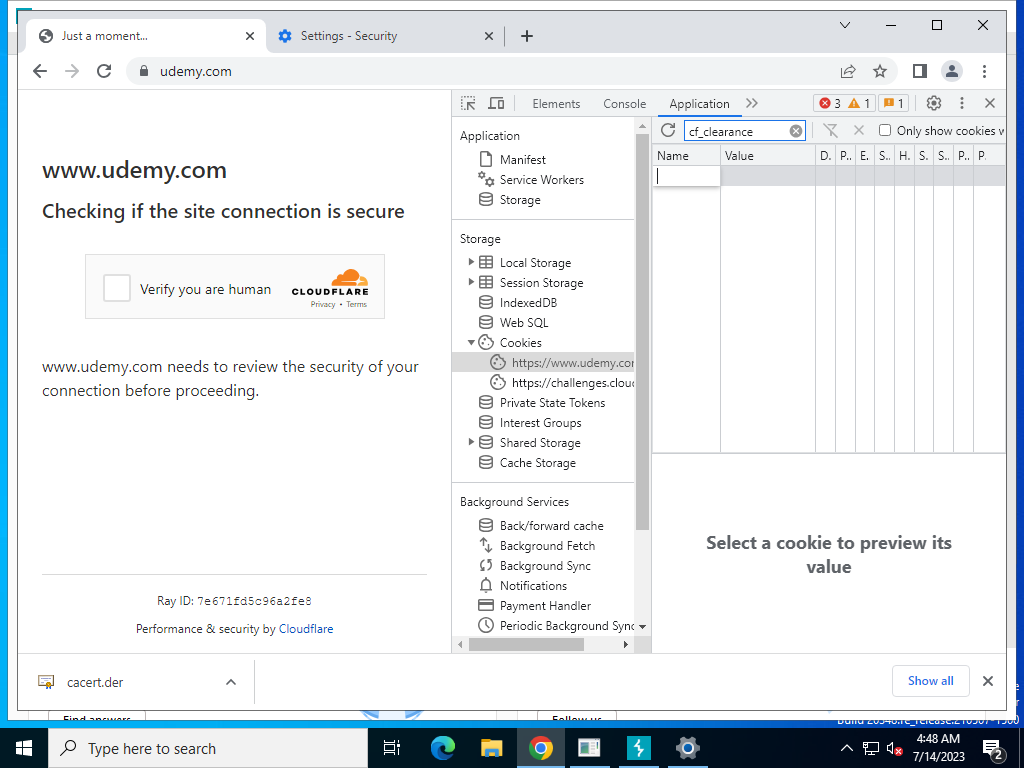The image size is (1024, 768).
Task: Check the Verify you are human box
Action: click(x=117, y=288)
